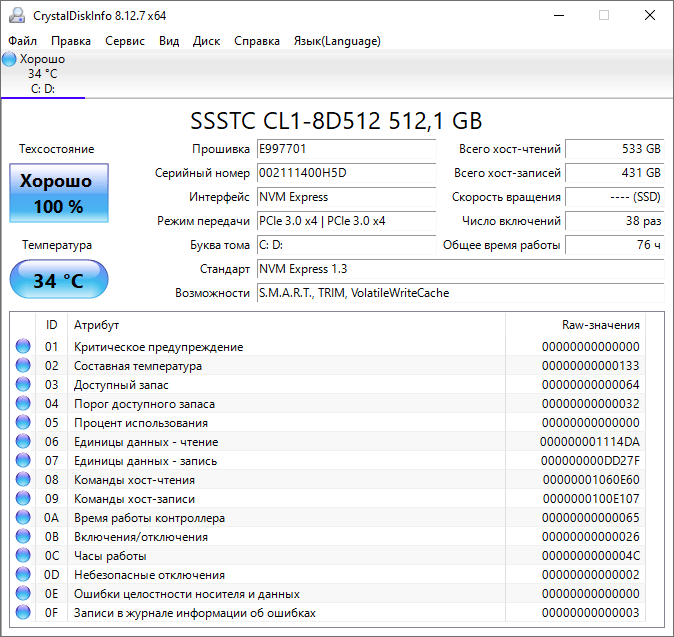The height and width of the screenshot is (637, 674).
Task: Click the power-on hours value 76 ч
Action: 615,245
